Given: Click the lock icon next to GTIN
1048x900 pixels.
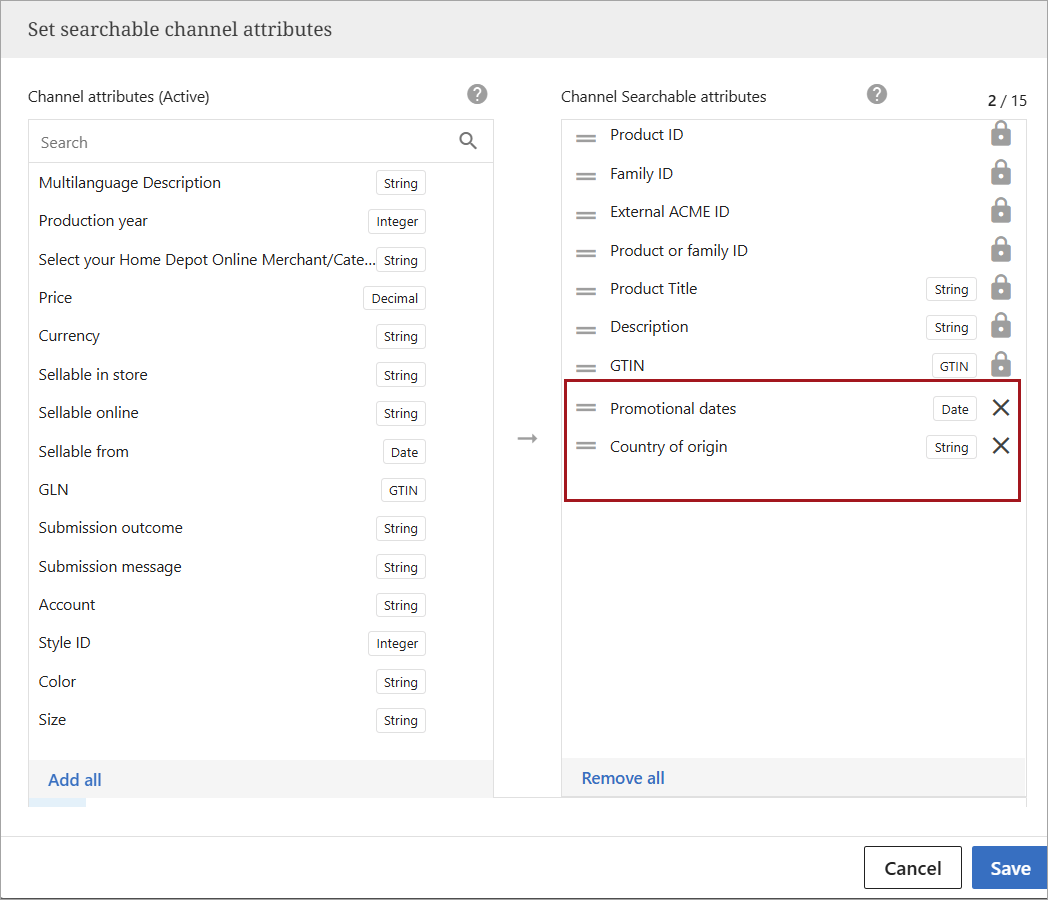Looking at the screenshot, I should click(x=1000, y=365).
